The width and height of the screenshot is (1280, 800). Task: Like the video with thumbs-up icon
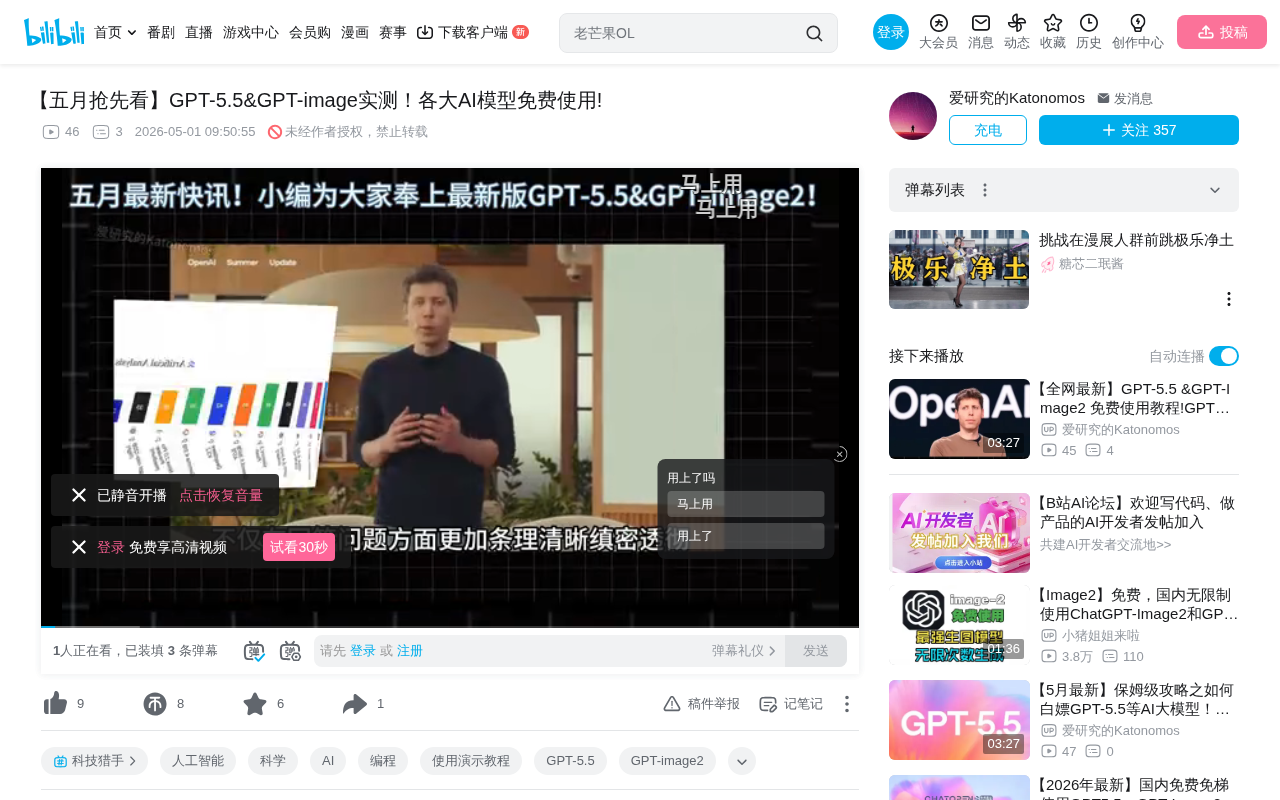[56, 704]
